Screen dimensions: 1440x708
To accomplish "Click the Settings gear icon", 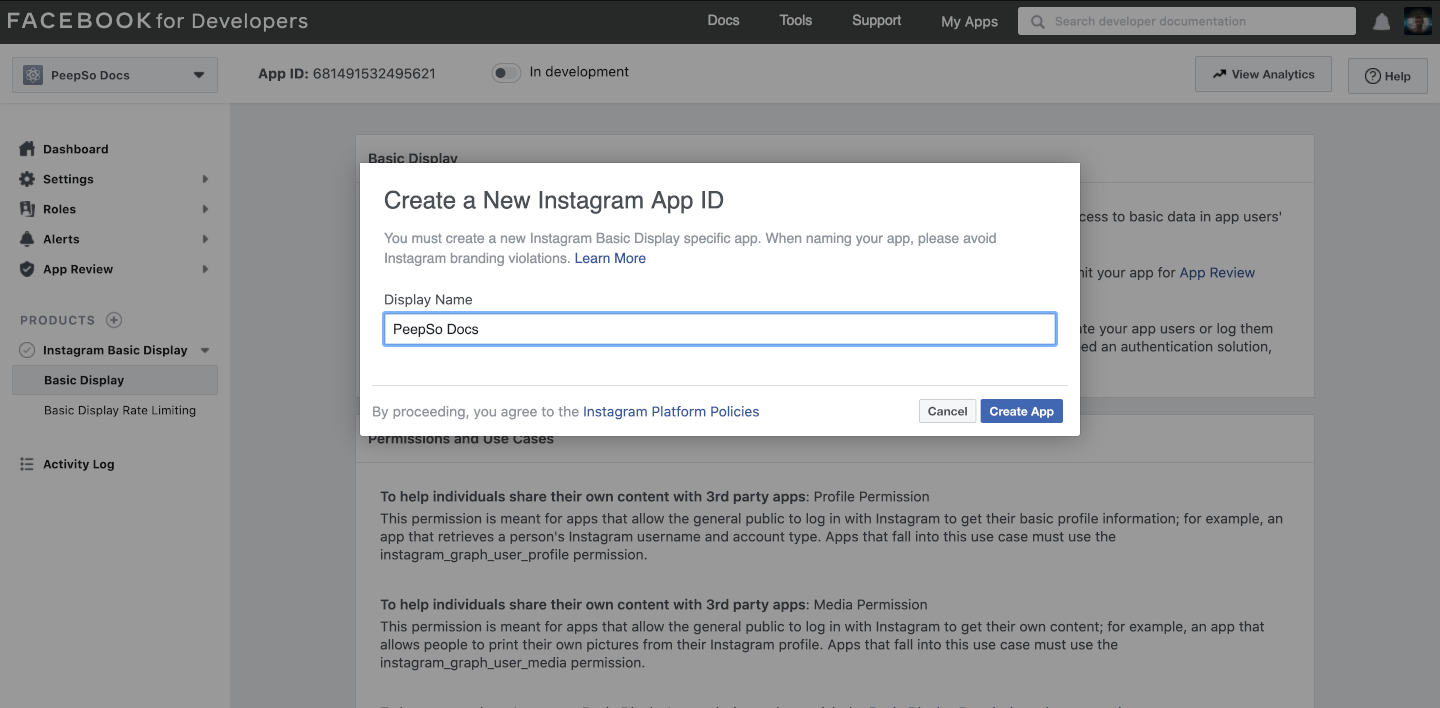I will tap(27, 179).
